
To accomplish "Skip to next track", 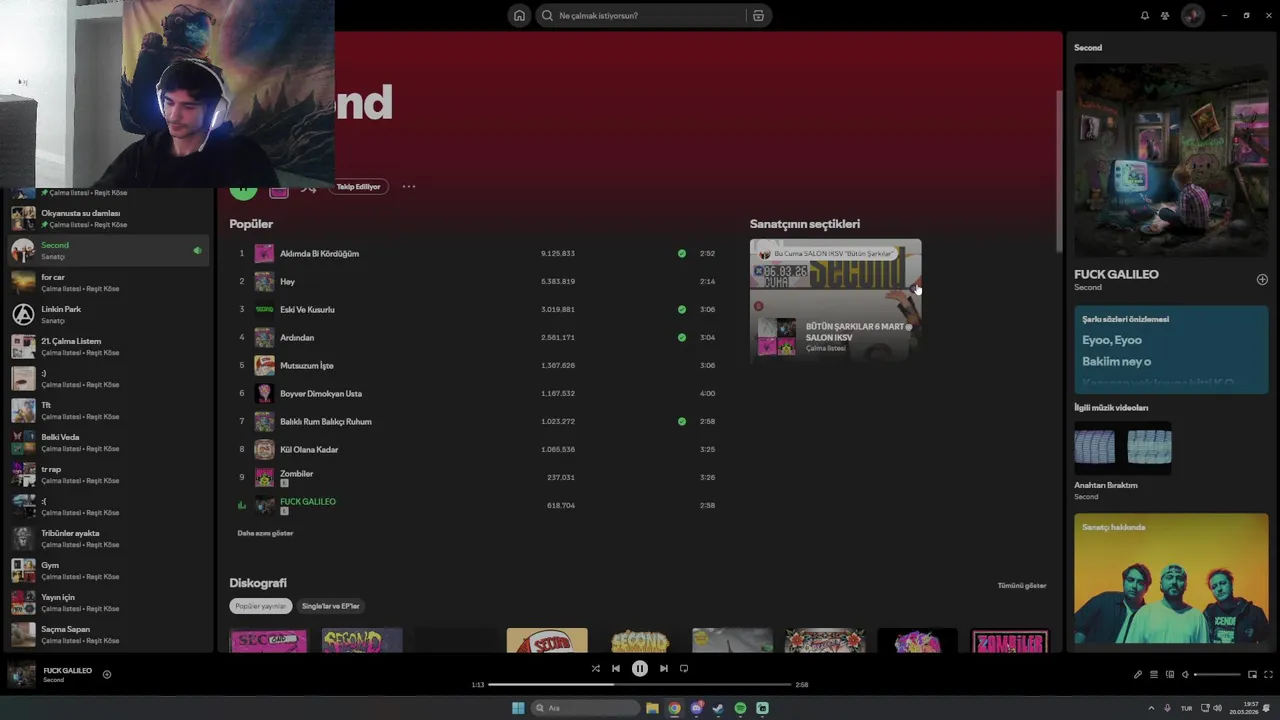I will [x=664, y=668].
